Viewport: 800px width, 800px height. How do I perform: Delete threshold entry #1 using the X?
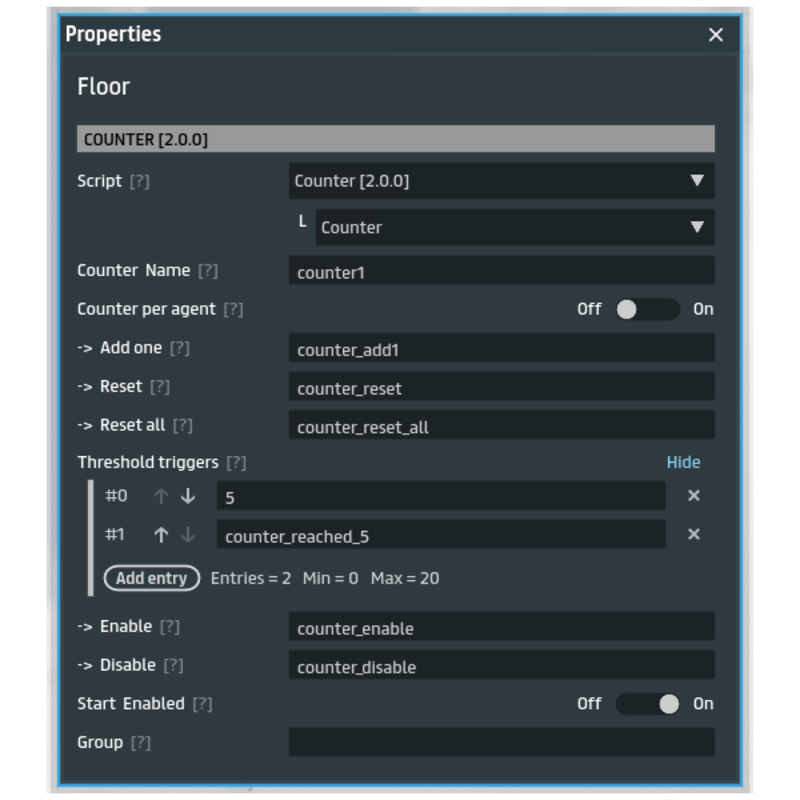point(693,535)
